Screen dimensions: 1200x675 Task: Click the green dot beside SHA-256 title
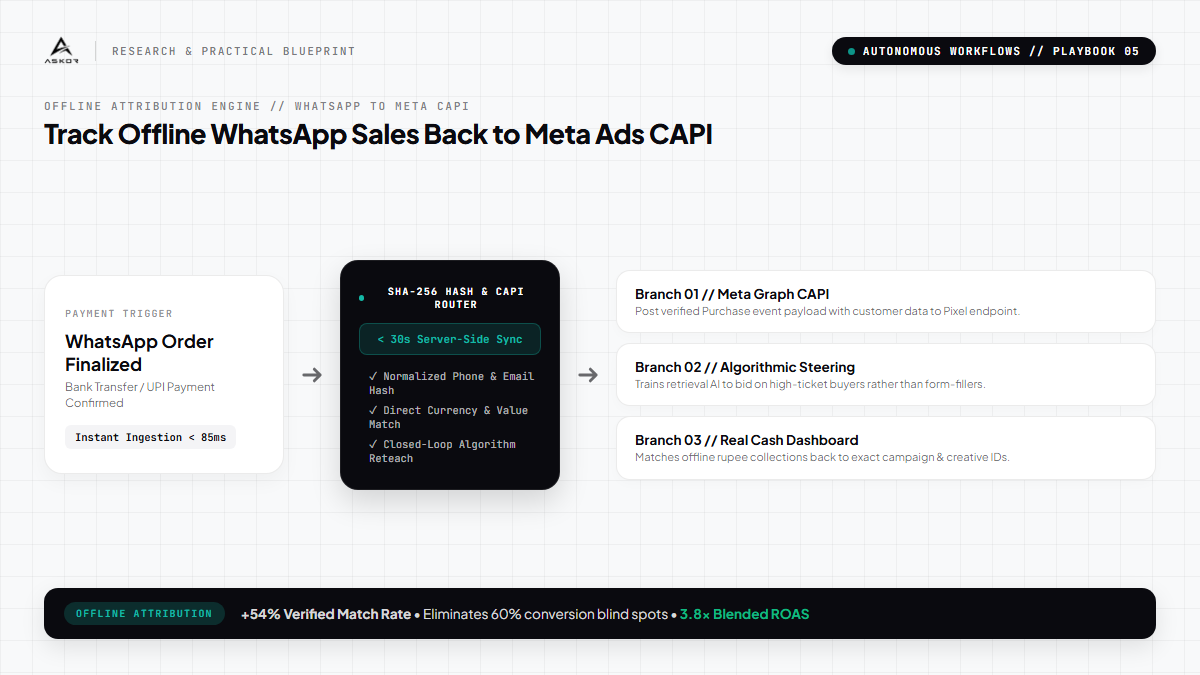pyautogui.click(x=361, y=298)
